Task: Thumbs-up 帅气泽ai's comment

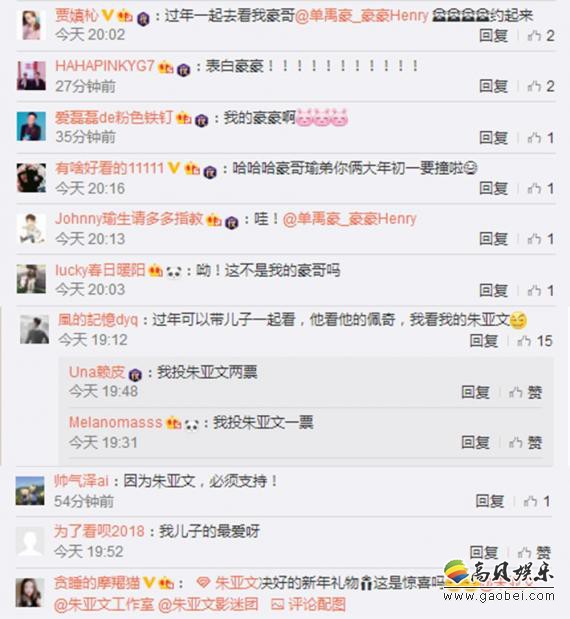Action: 537,501
